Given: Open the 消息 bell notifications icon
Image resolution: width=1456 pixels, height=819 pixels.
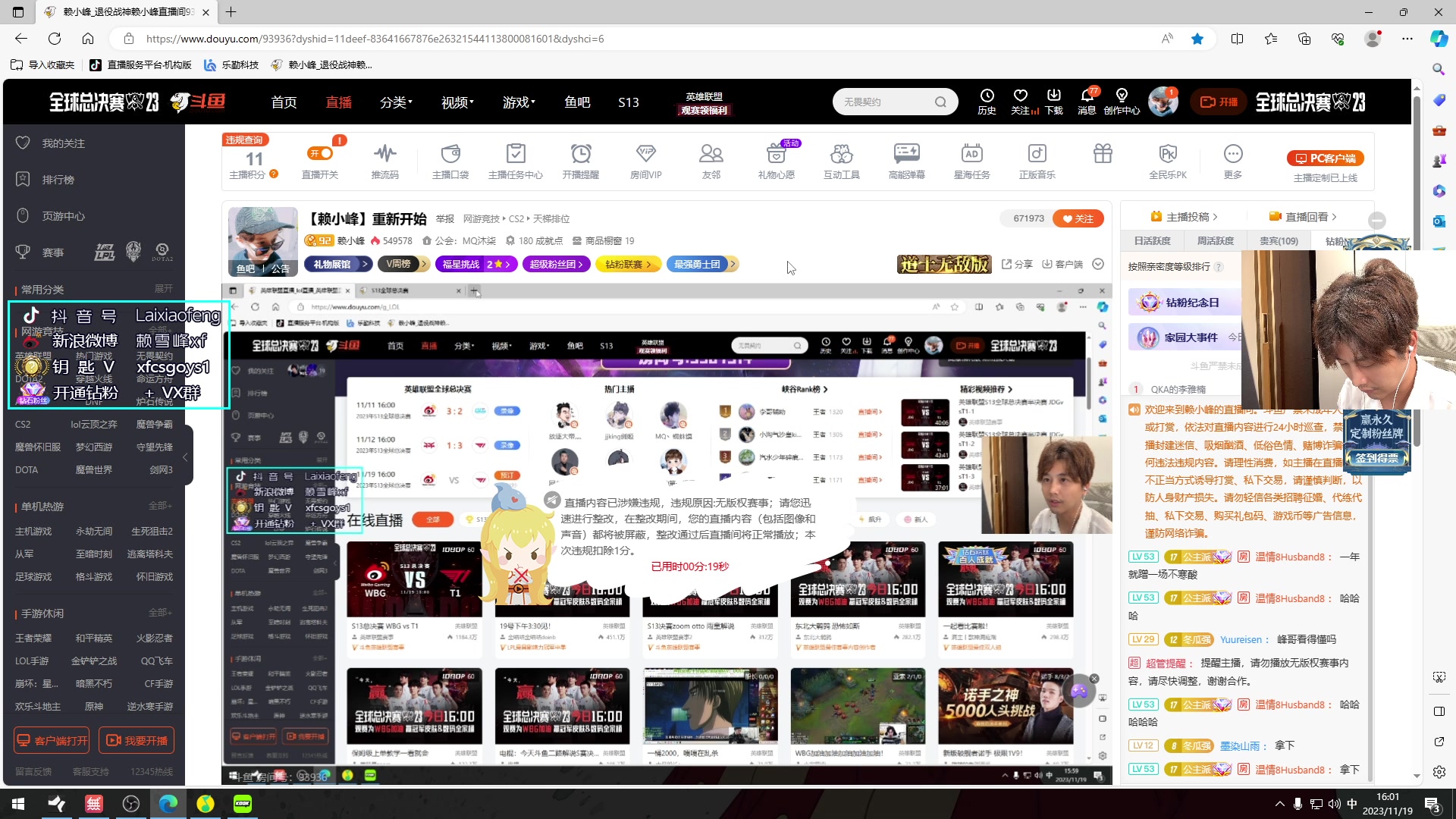Looking at the screenshot, I should tap(1087, 96).
